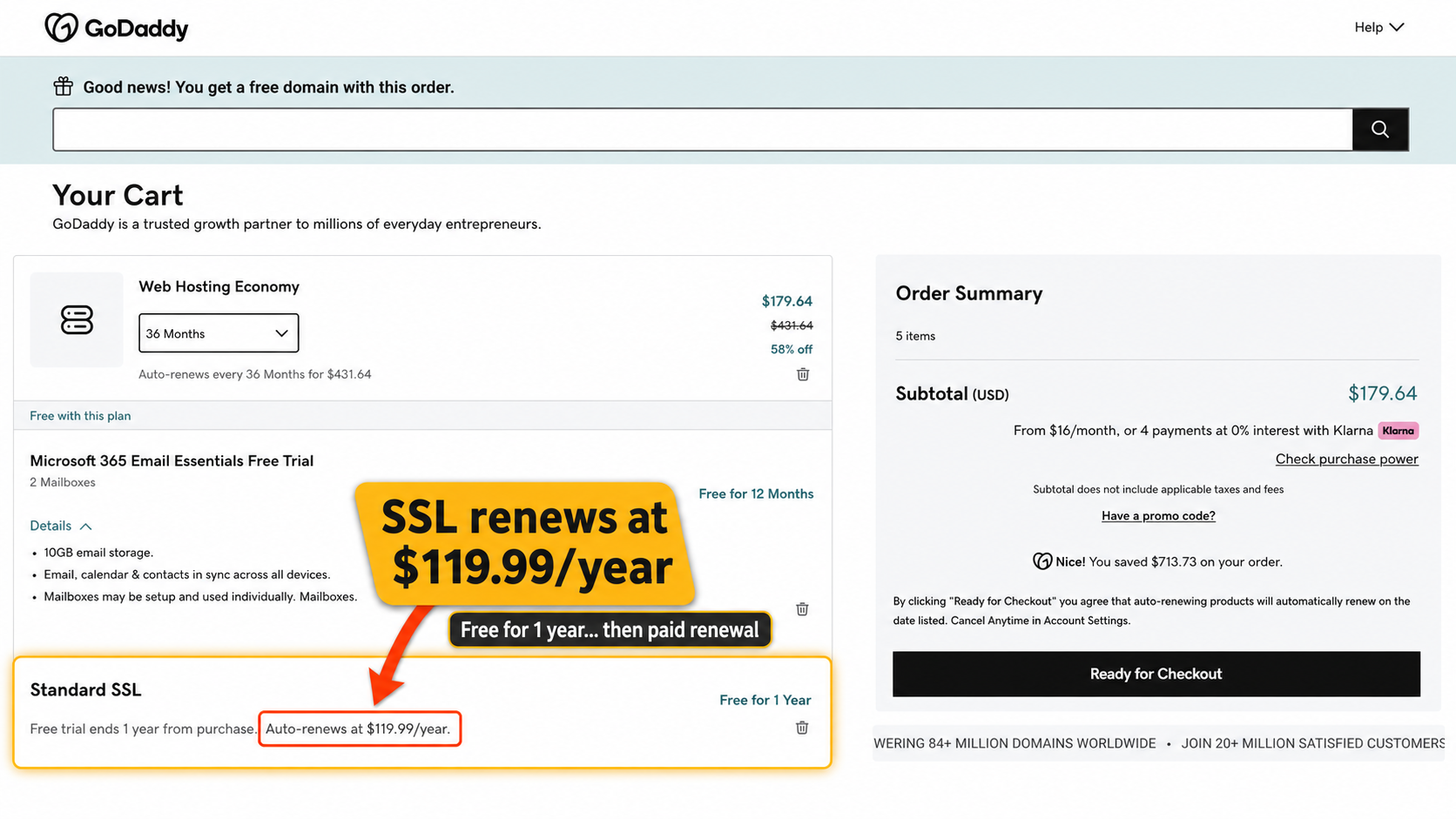Collapse the Details section

click(x=61, y=526)
